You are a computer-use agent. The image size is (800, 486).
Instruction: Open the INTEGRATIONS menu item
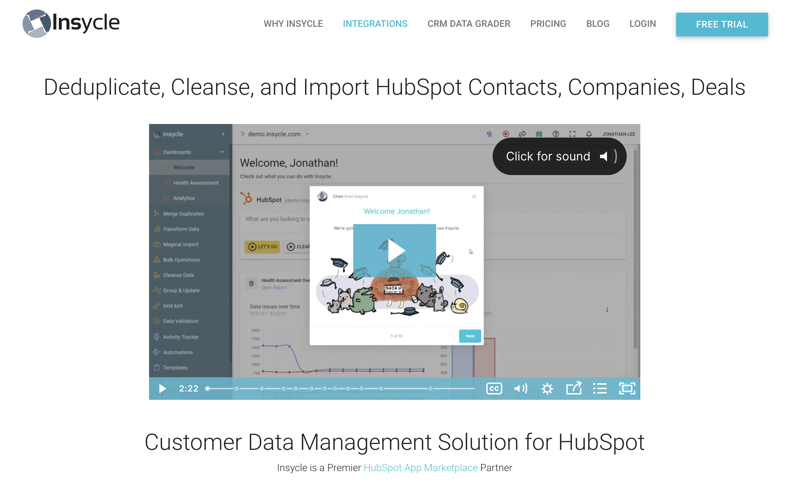[375, 24]
